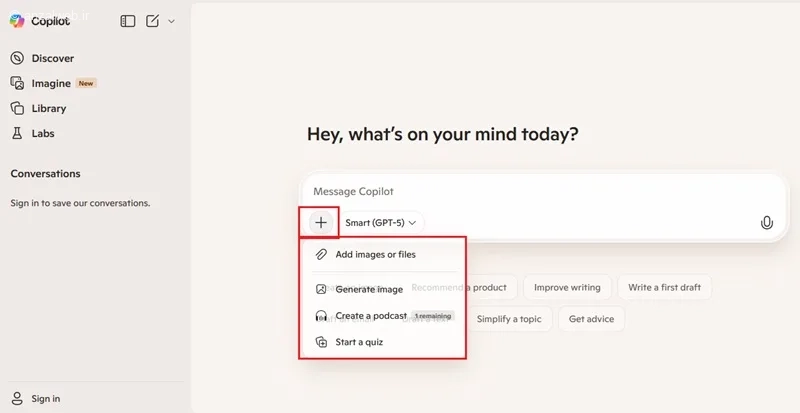Viewport: 800px width, 413px height.
Task: Open Imagine from the sidebar
Action: click(x=52, y=83)
